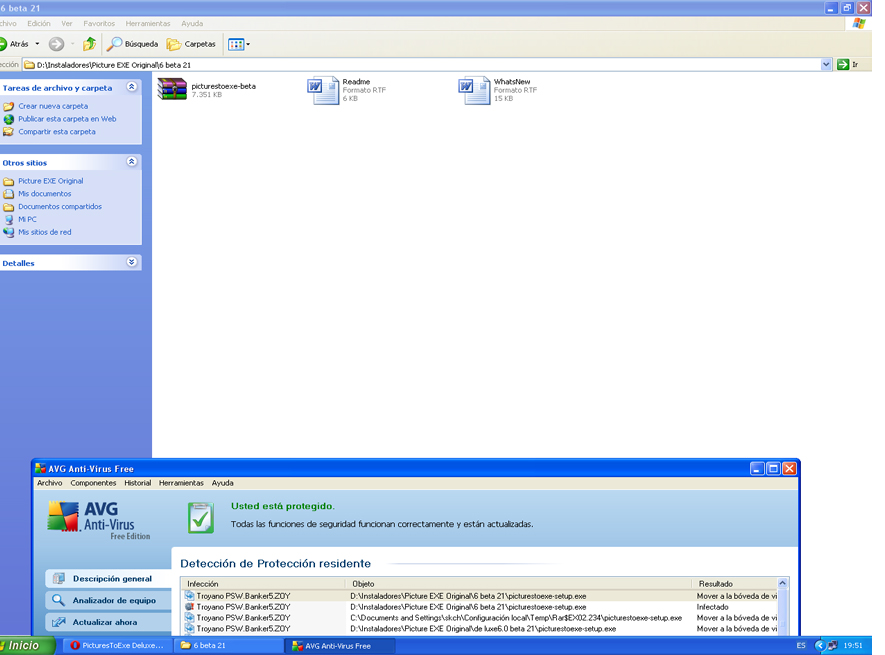This screenshot has width=885, height=655.
Task: Open the picturestoexe-beta RAR archive icon
Action: click(172, 90)
